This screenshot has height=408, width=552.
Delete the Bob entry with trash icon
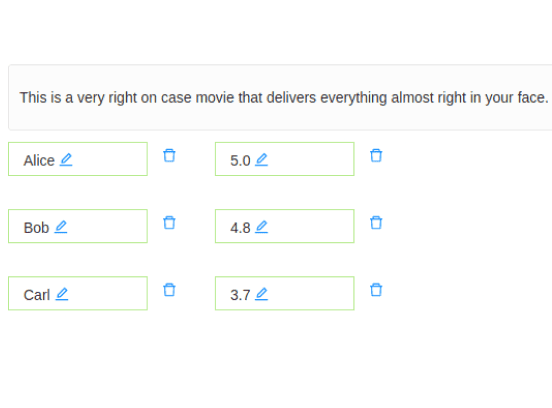(x=169, y=223)
